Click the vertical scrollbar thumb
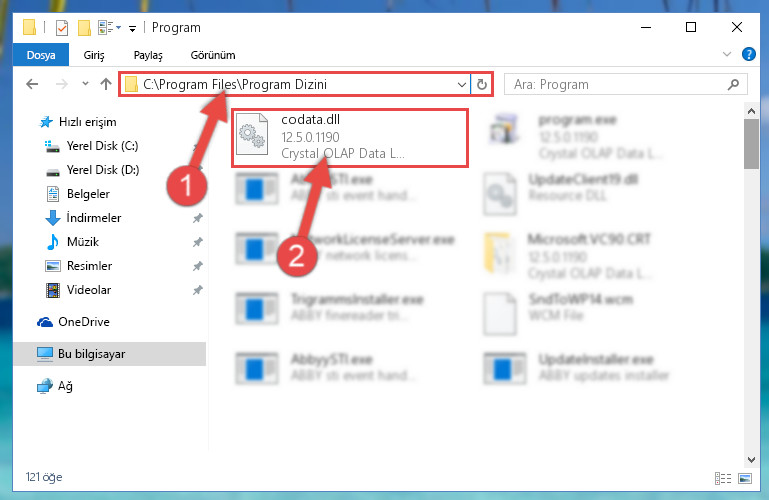769x500 pixels. [x=751, y=144]
